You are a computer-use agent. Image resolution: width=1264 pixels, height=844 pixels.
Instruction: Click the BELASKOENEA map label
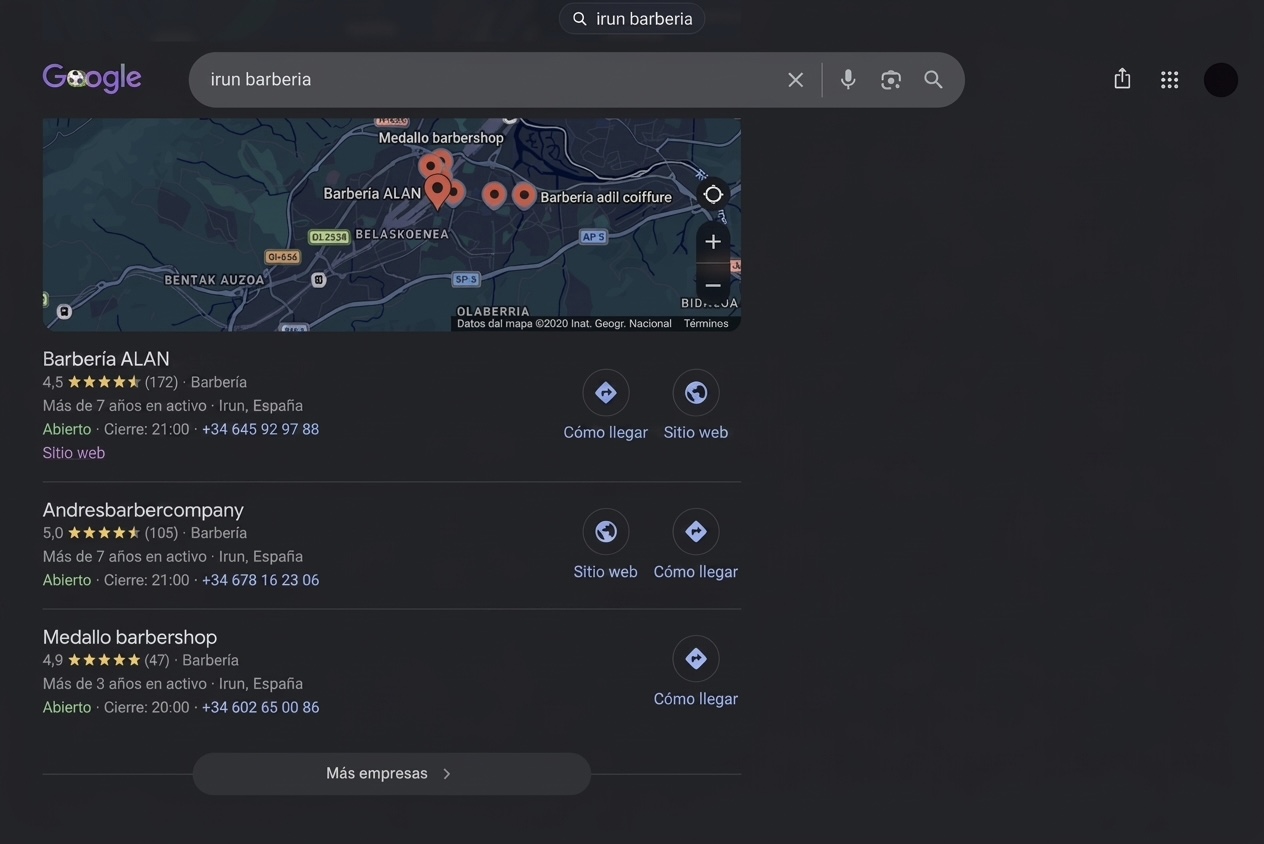(402, 234)
